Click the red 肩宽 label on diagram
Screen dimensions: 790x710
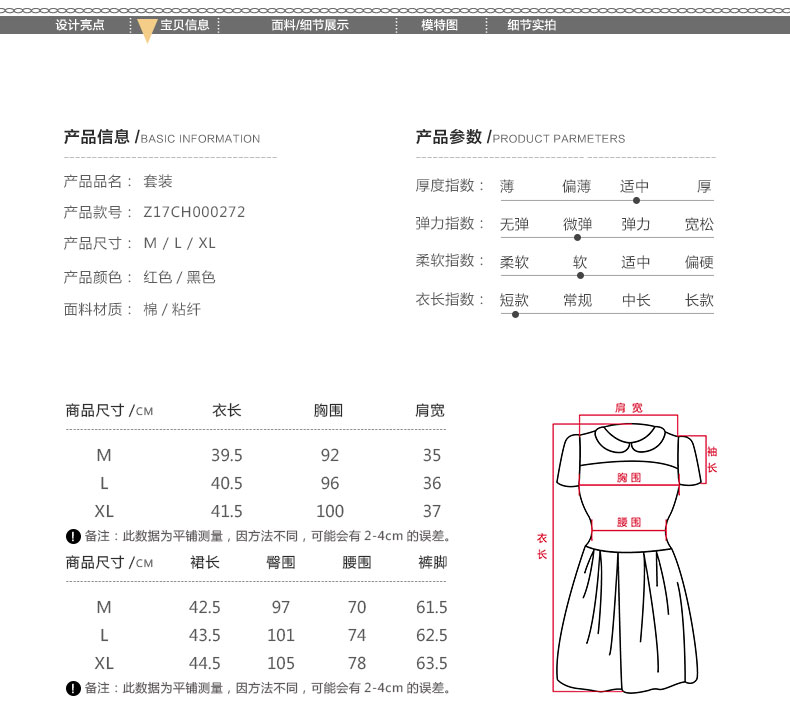[x=629, y=408]
